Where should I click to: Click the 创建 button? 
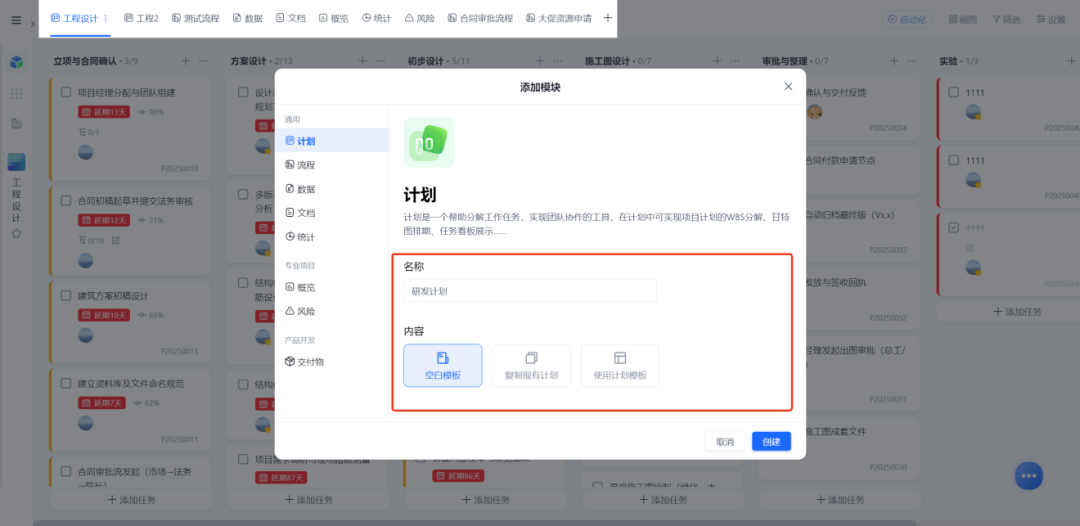771,441
